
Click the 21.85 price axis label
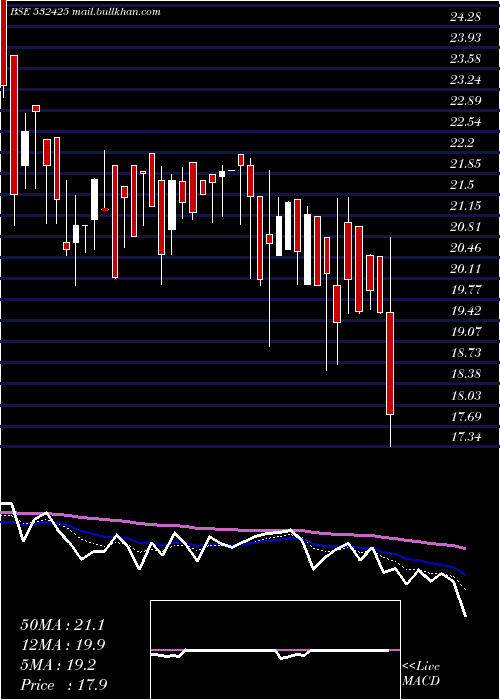pos(465,164)
